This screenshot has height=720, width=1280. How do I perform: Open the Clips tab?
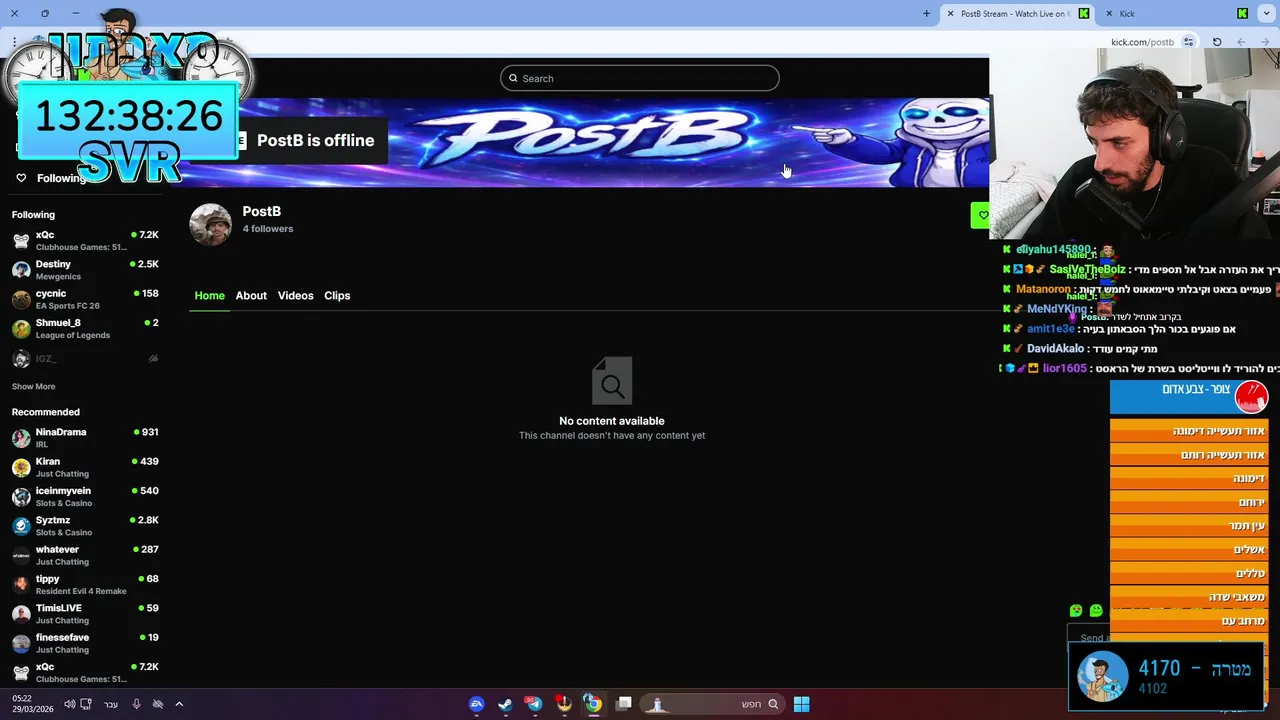coord(337,296)
